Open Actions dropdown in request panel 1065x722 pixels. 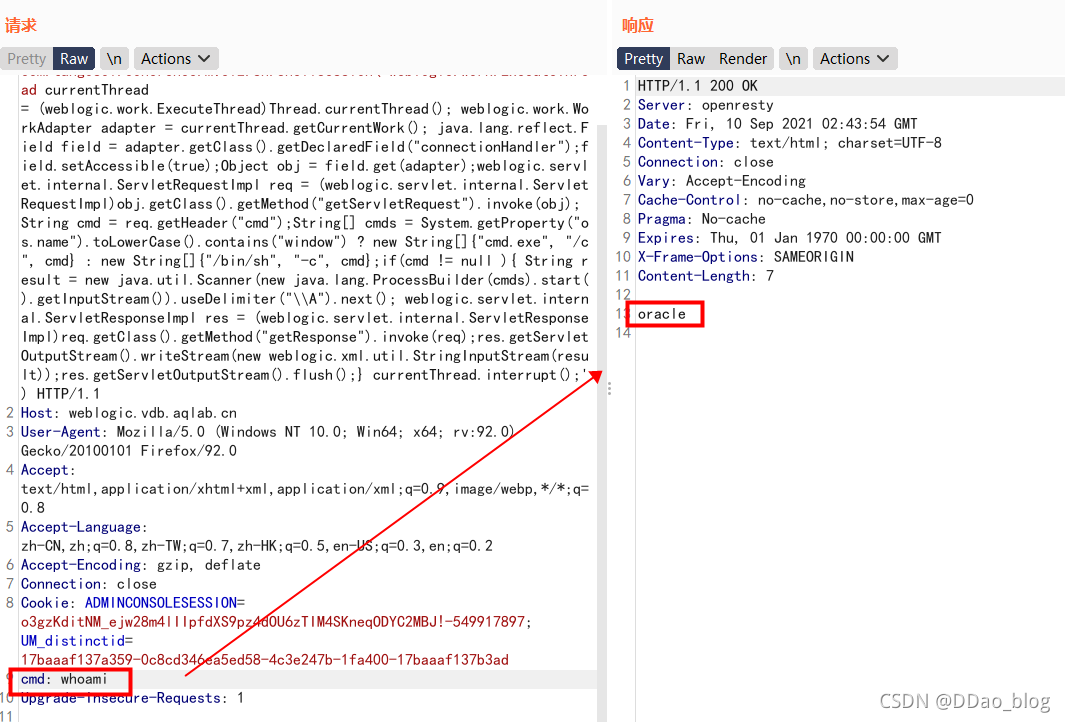click(176, 58)
